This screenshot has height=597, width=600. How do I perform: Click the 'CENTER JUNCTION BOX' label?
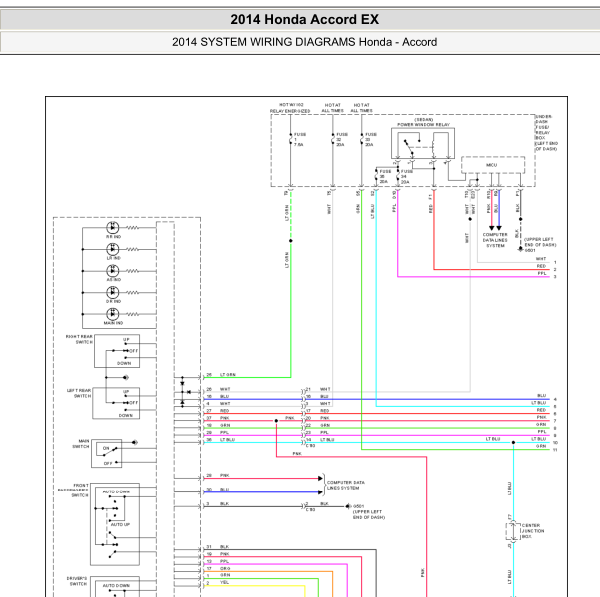[533, 531]
